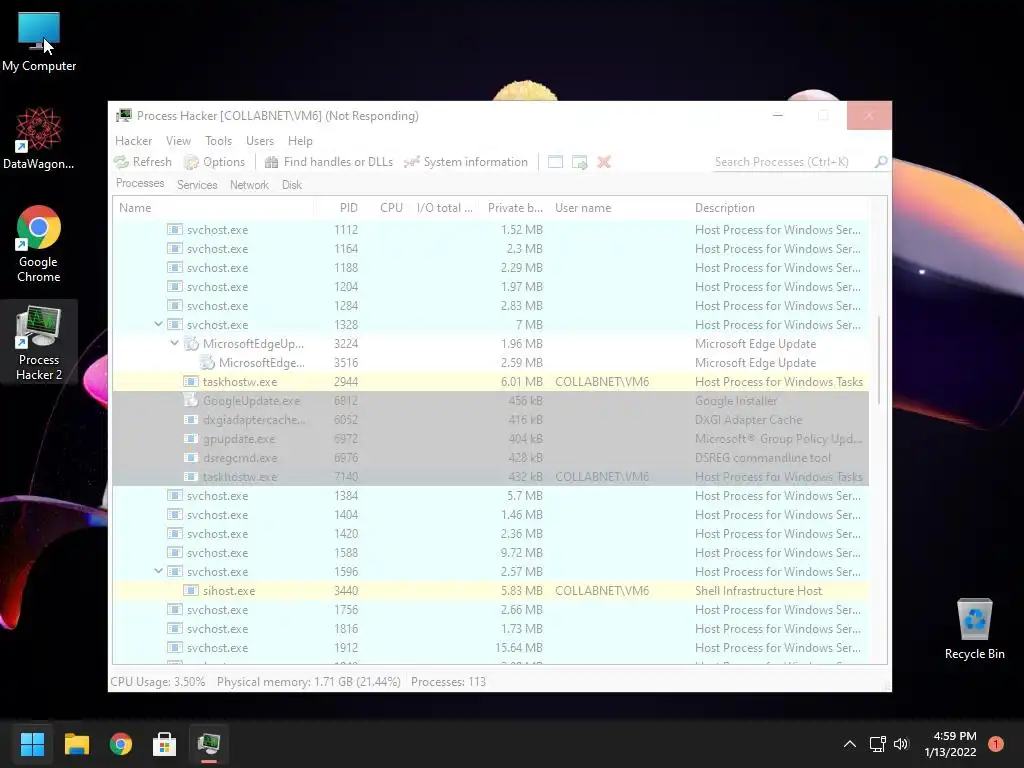Open the Users menu
1024x768 pixels.
click(x=260, y=141)
